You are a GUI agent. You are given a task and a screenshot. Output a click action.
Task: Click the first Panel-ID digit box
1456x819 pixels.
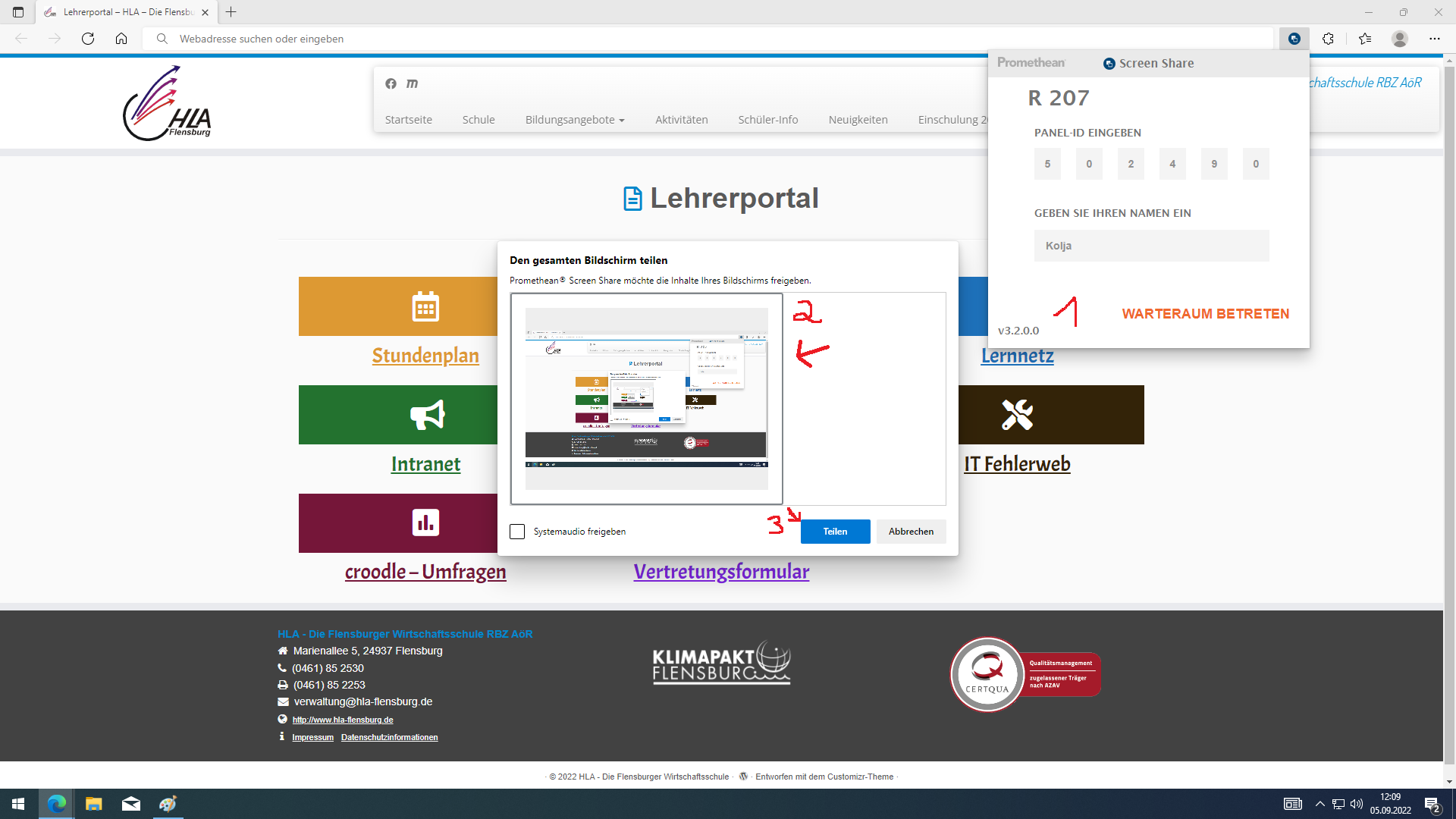1047,164
